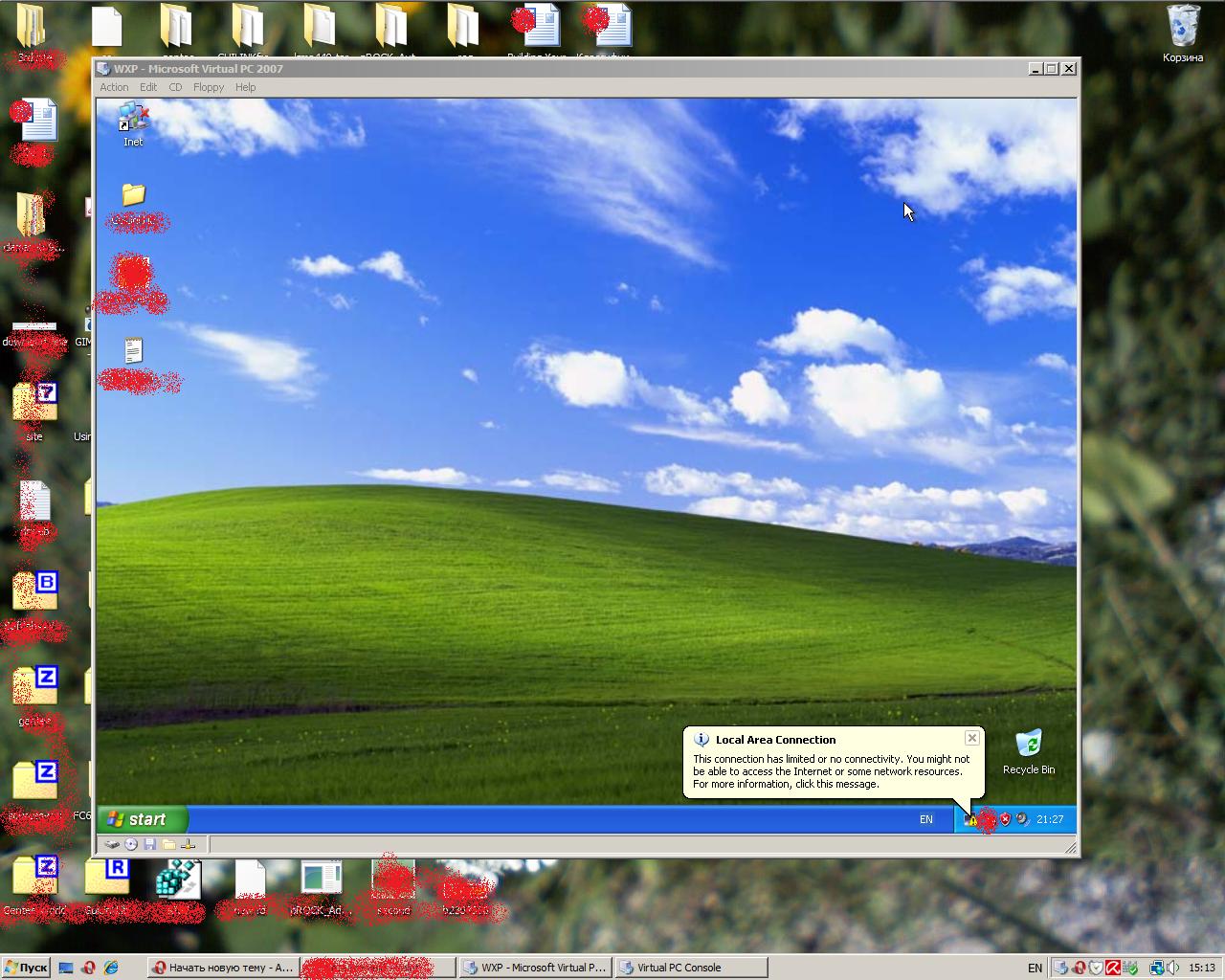Switch to the 'WXP - Microsoft Virtual P...' taskbar button

click(x=535, y=968)
